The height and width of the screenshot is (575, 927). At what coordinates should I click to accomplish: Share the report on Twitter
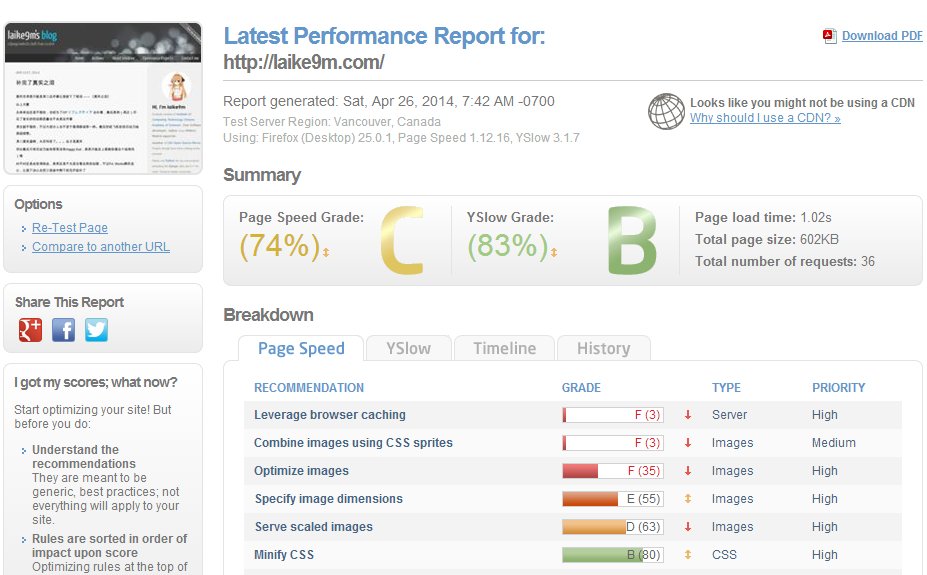(x=96, y=330)
